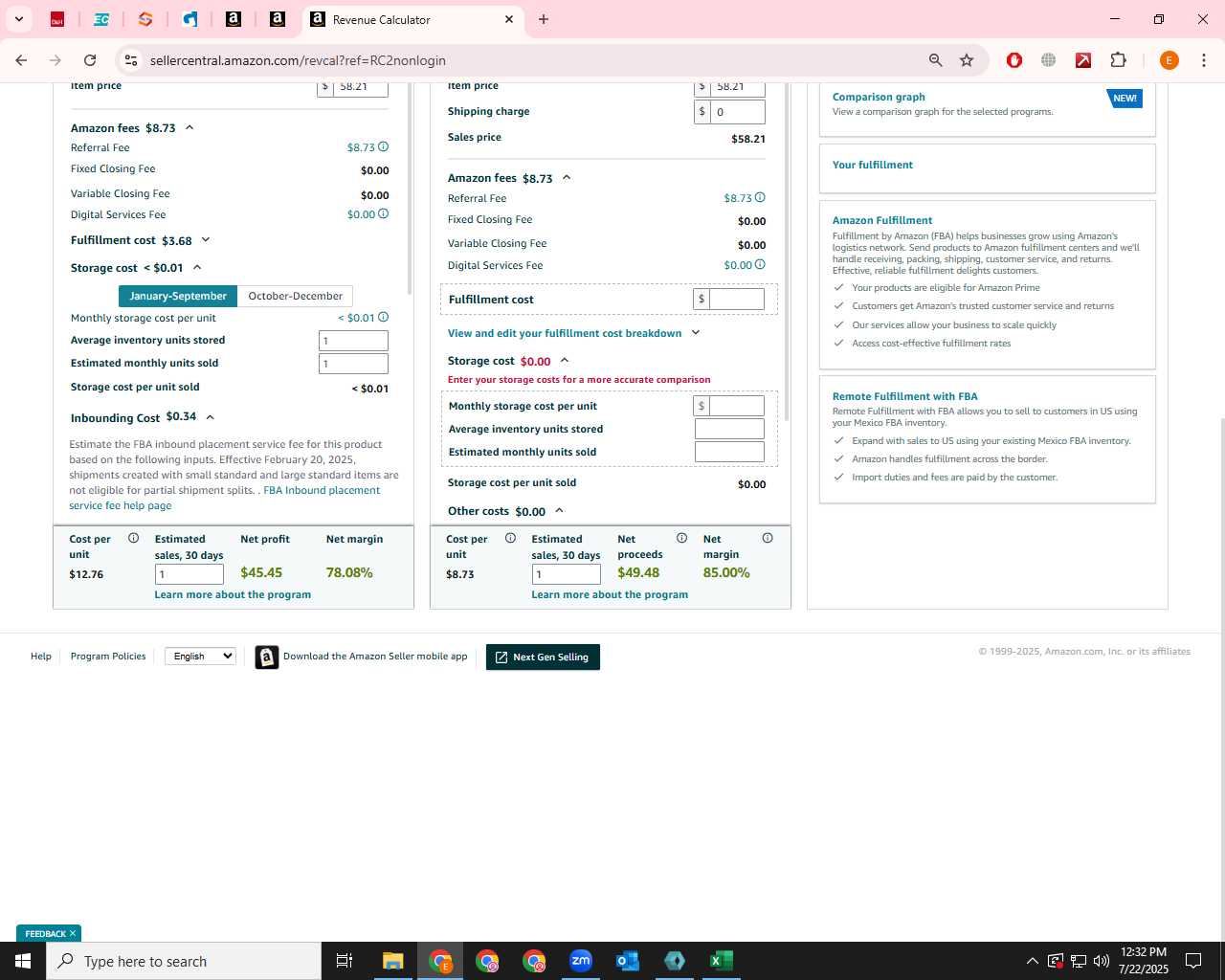
Task: Select January-September storage period
Action: pos(178,296)
